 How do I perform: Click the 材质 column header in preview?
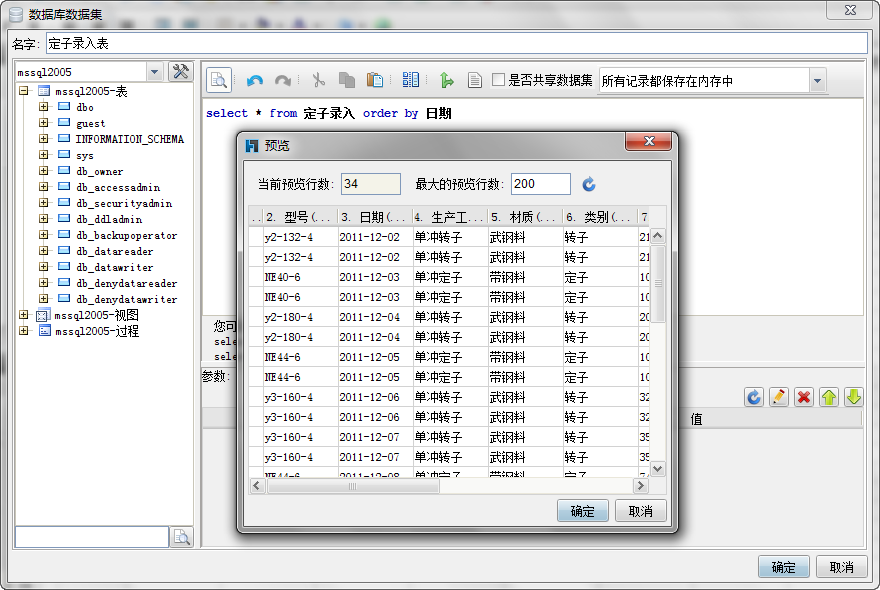point(525,217)
